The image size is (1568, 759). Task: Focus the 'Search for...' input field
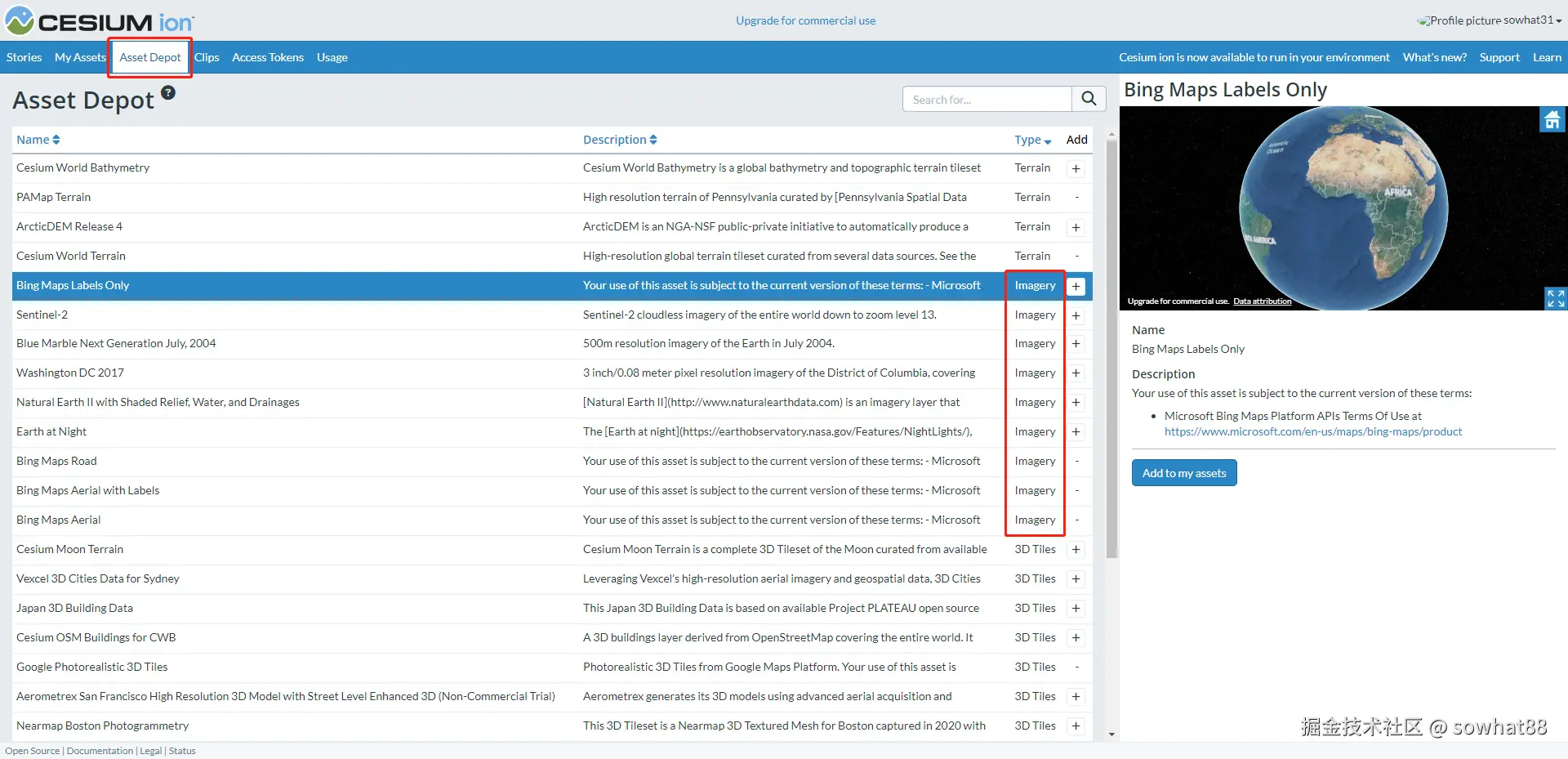click(x=987, y=99)
